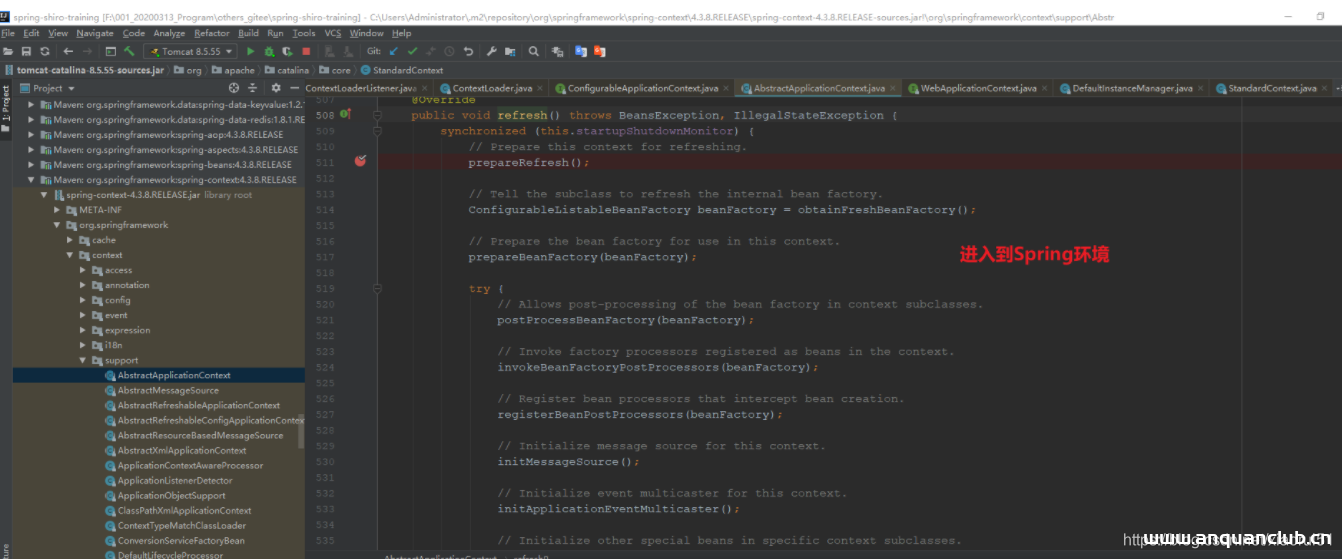Expand the META-INF folder node
Screen dimensions: 1342x559
pyautogui.click(x=56, y=210)
